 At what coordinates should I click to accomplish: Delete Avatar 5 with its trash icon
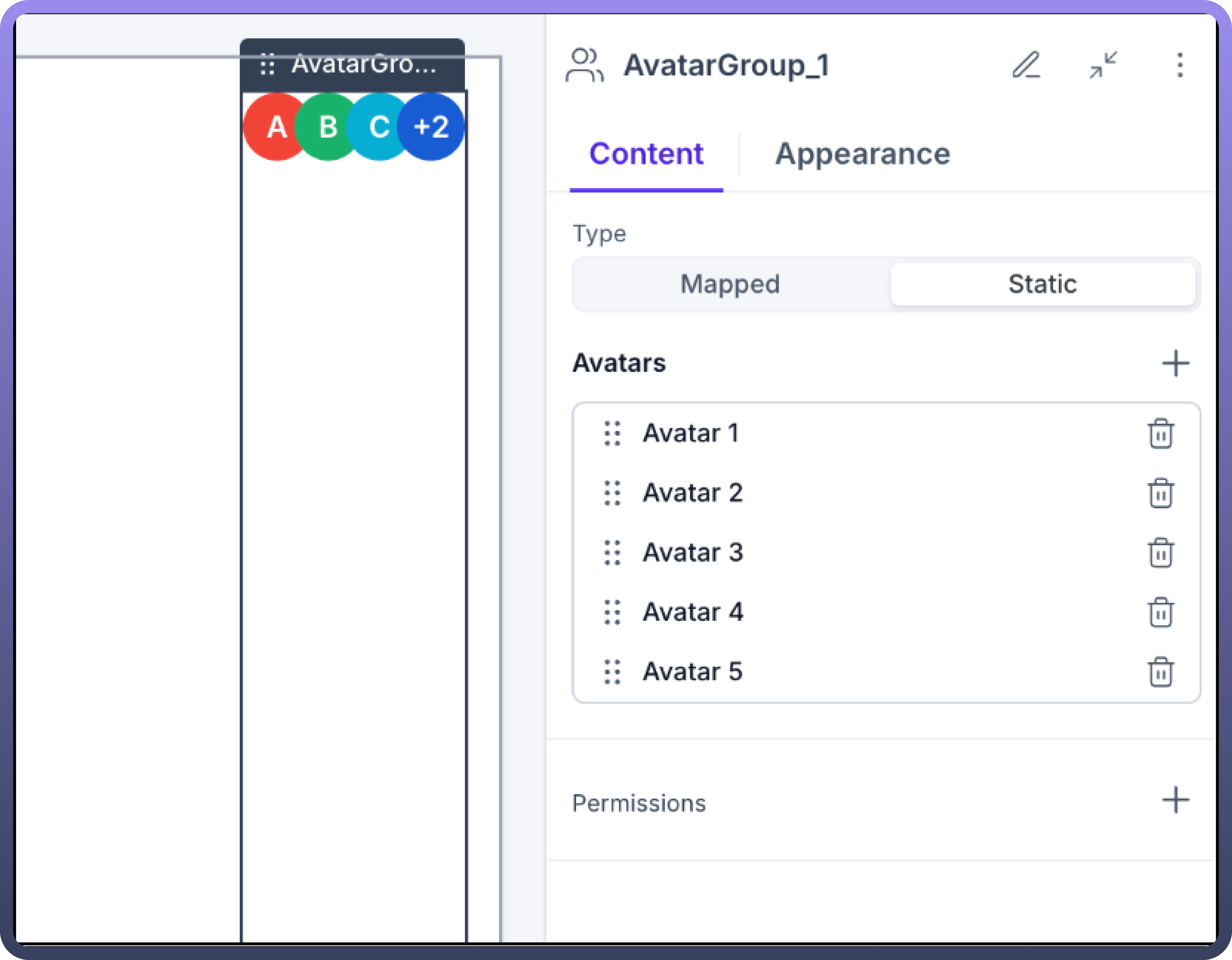(x=1160, y=672)
